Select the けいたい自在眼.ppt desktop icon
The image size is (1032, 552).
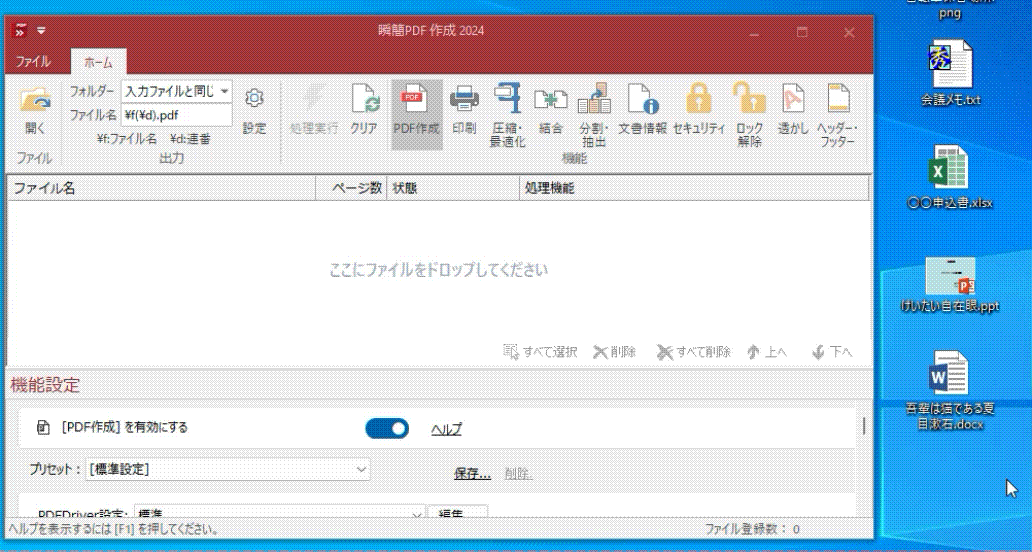point(950,285)
